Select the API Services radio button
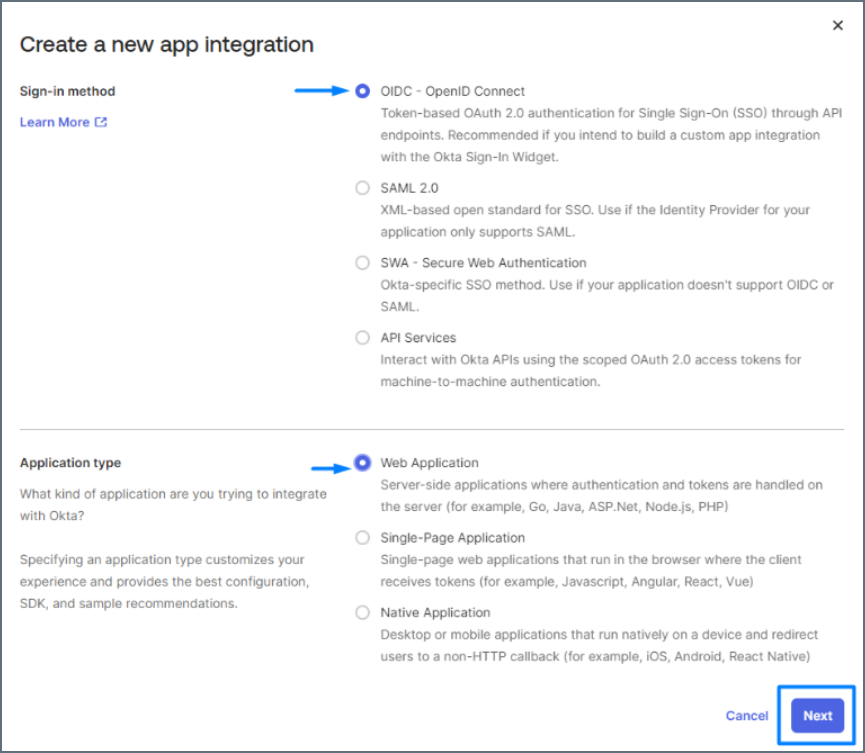The image size is (865, 753). [362, 338]
